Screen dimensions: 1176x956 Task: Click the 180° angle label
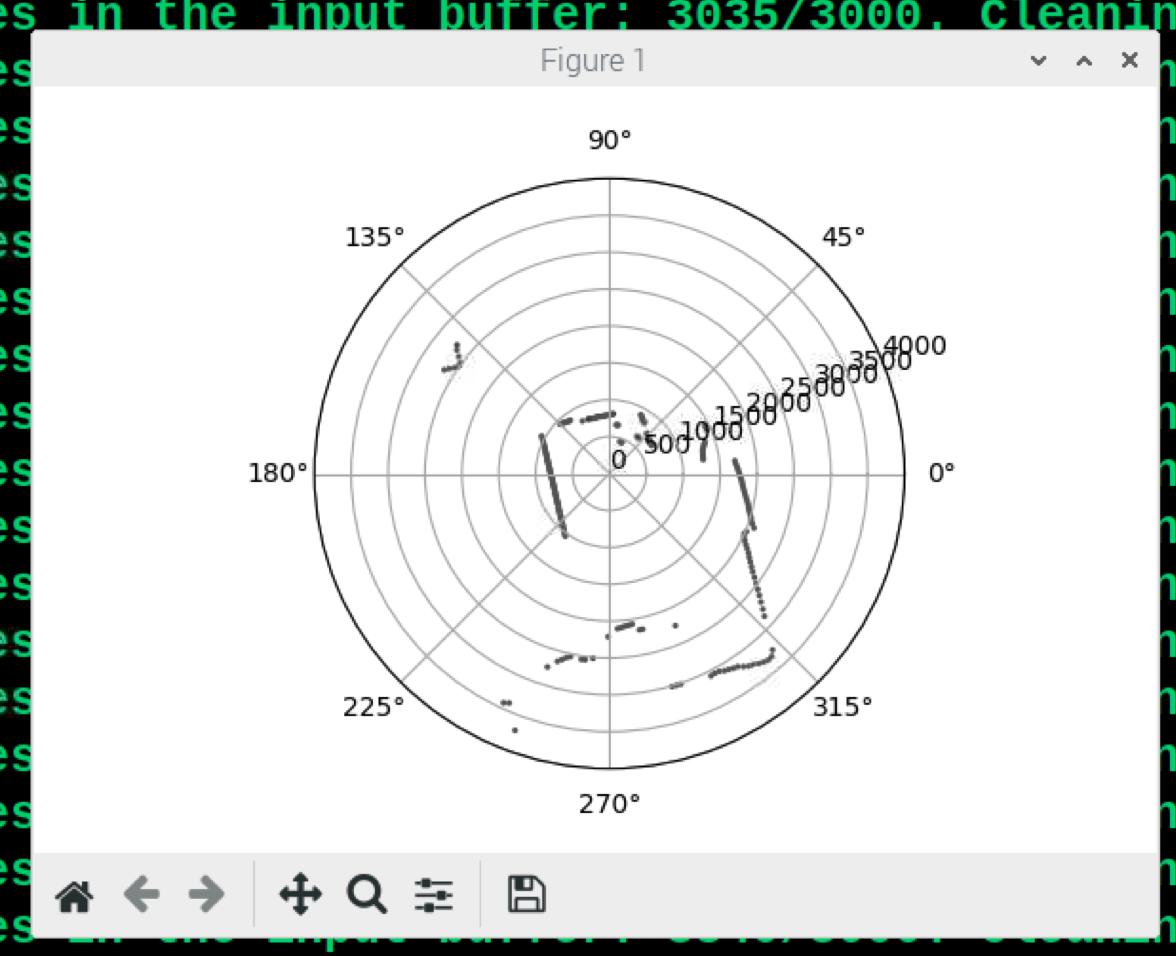[x=278, y=473]
